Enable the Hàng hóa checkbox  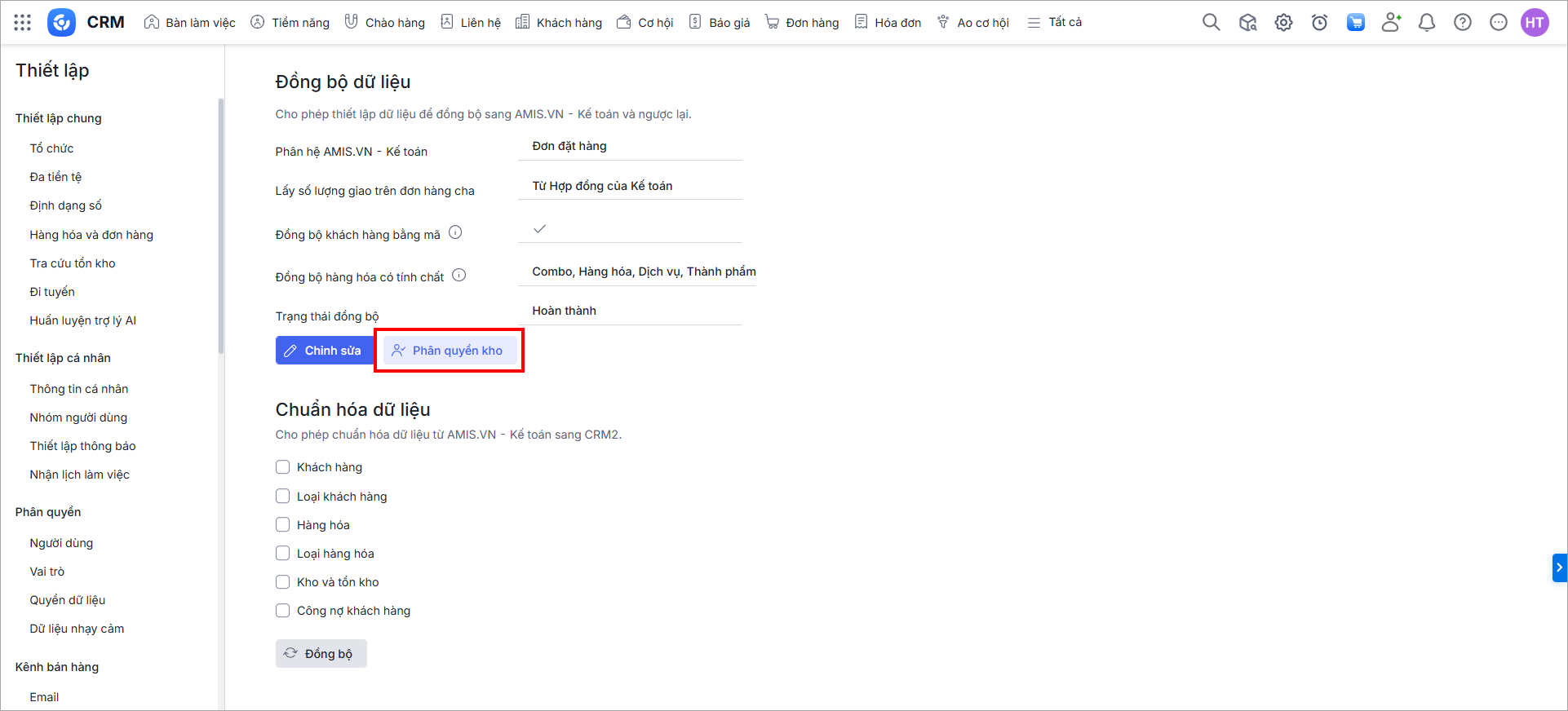point(283,525)
